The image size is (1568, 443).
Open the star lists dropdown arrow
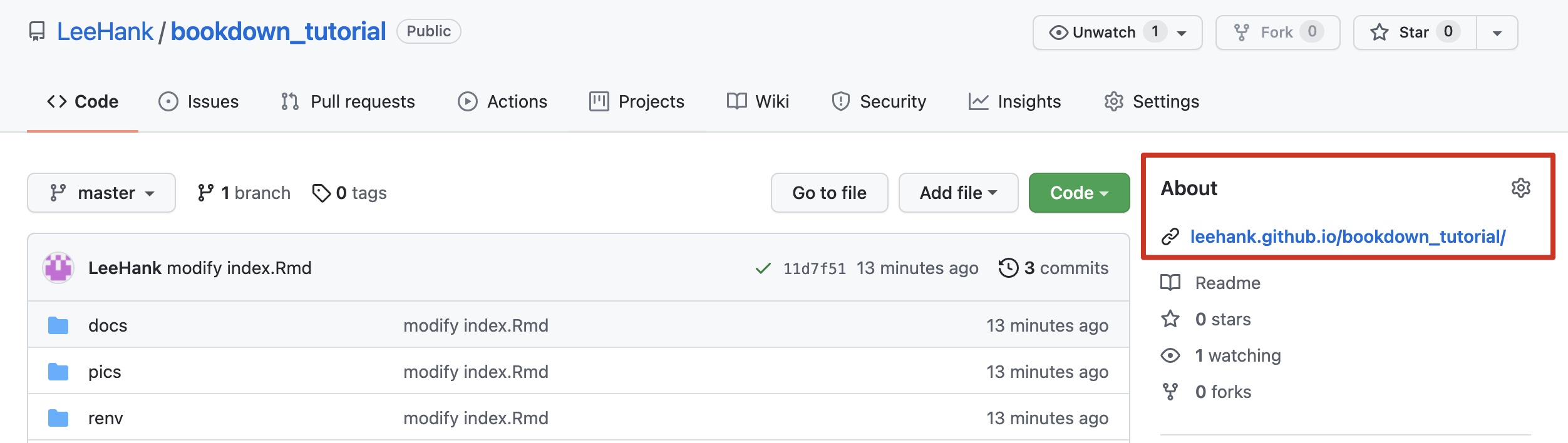[1497, 33]
